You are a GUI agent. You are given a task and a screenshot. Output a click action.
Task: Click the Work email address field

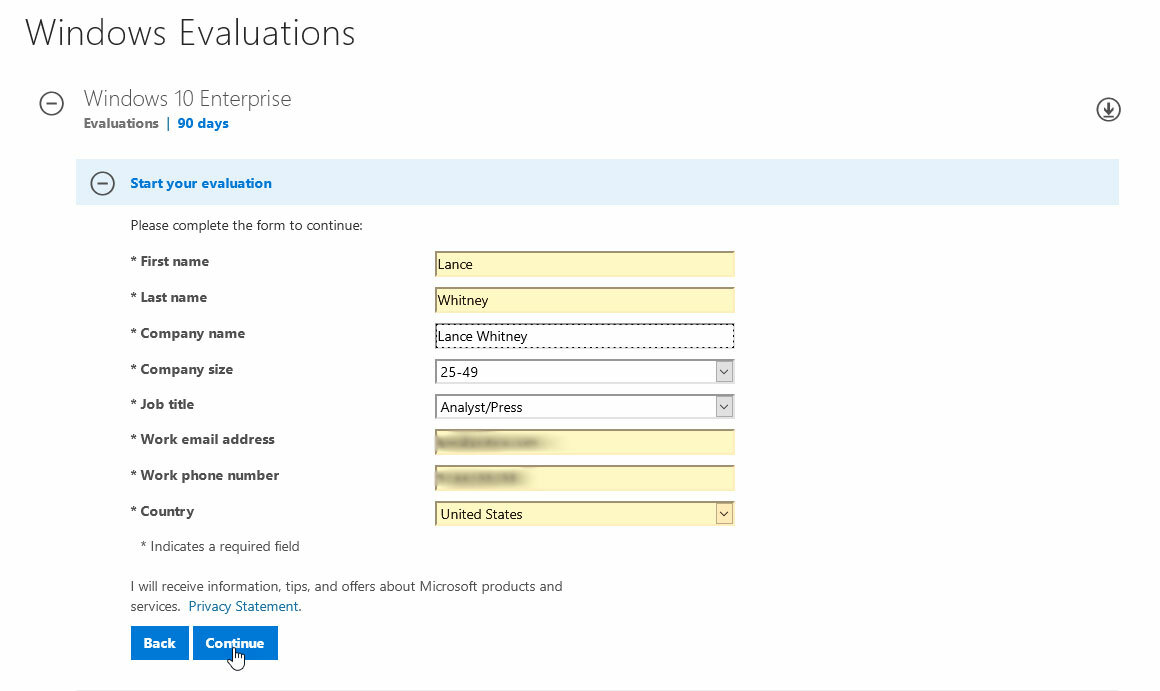pos(584,442)
